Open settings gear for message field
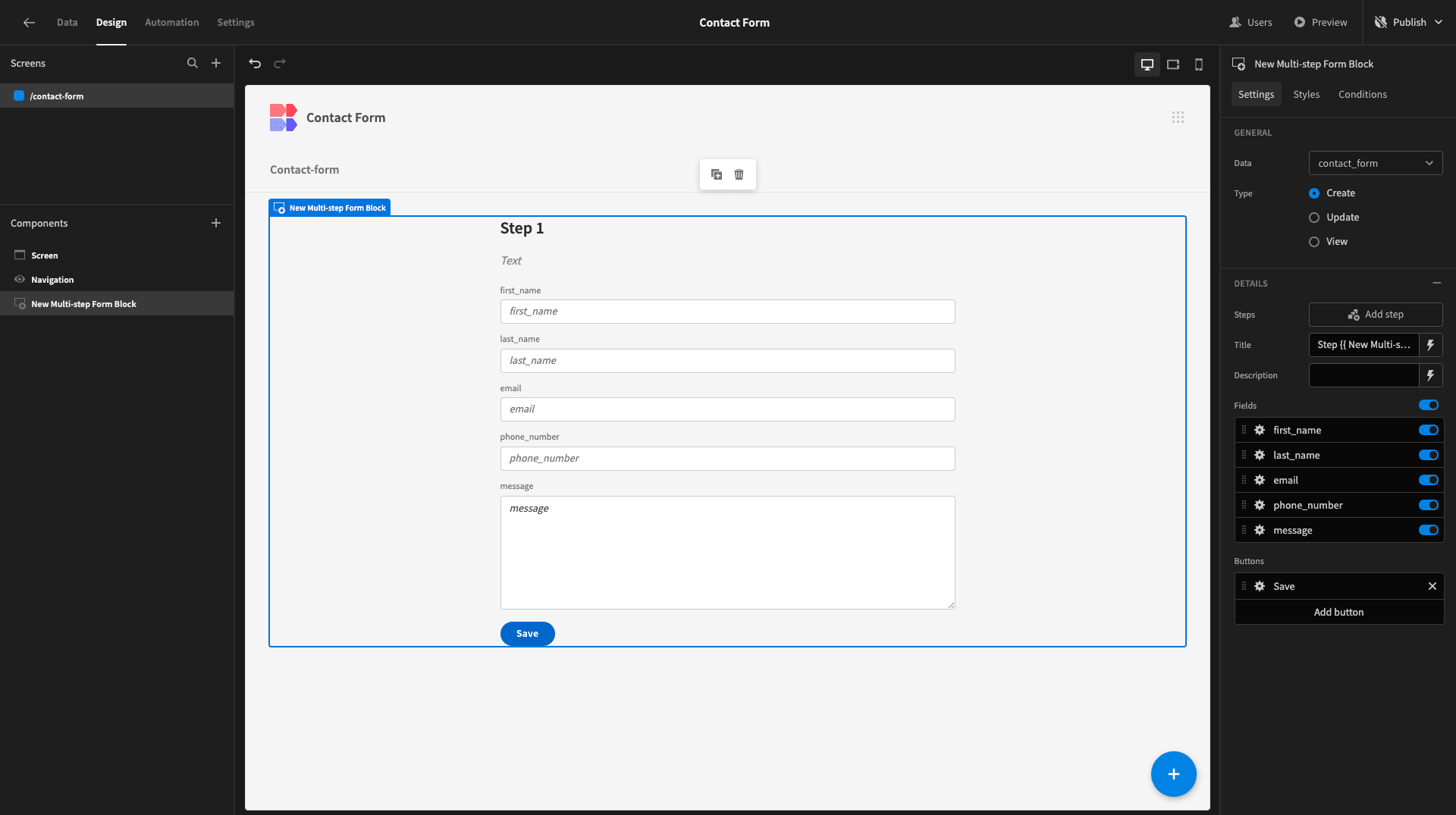 click(1260, 530)
